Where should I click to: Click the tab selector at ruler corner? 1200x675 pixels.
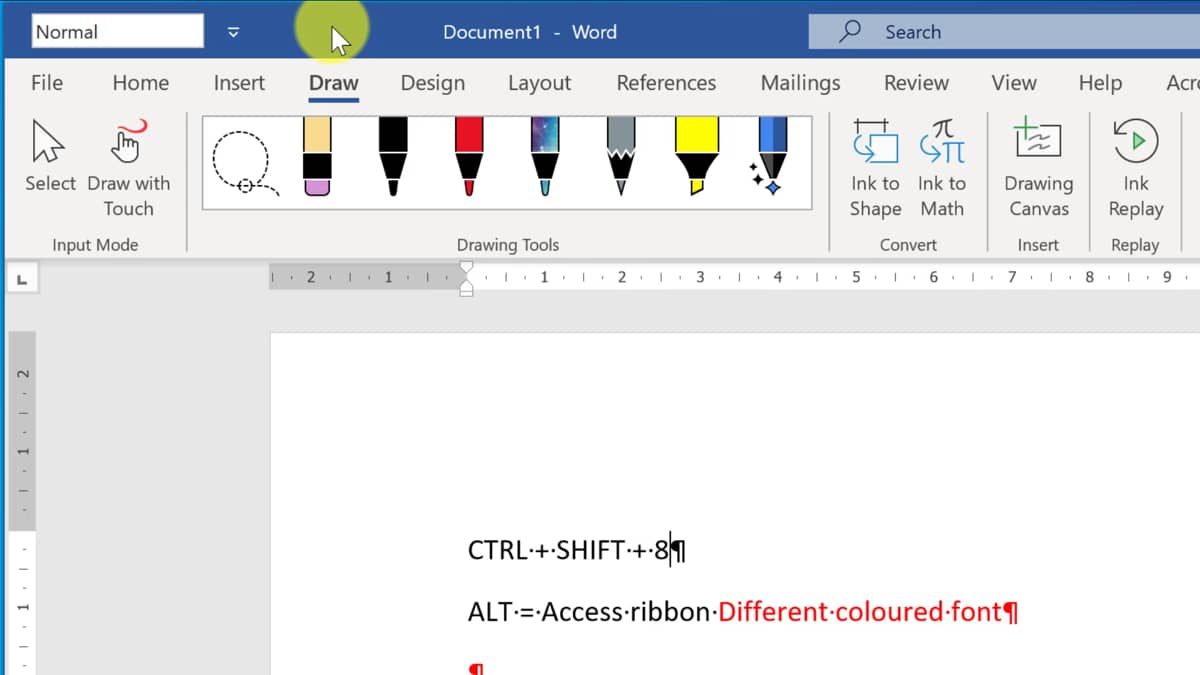tap(22, 279)
